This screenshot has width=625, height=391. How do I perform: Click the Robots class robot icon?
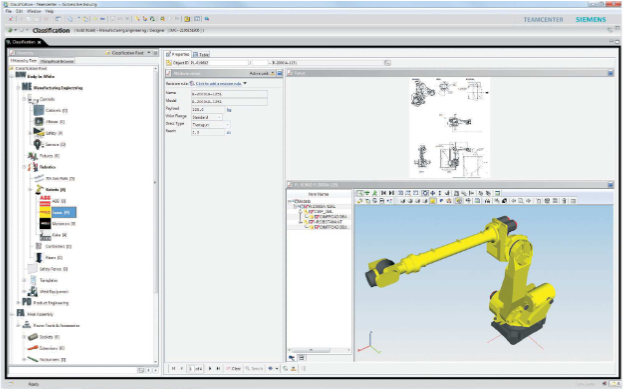click(x=39, y=189)
